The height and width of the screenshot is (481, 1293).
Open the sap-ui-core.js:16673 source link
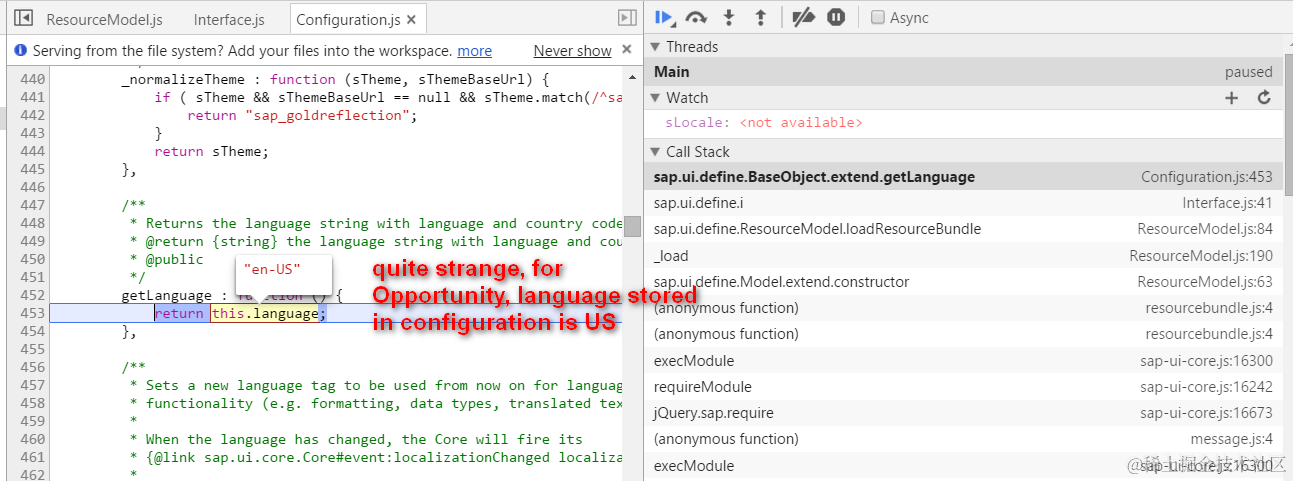click(1207, 413)
